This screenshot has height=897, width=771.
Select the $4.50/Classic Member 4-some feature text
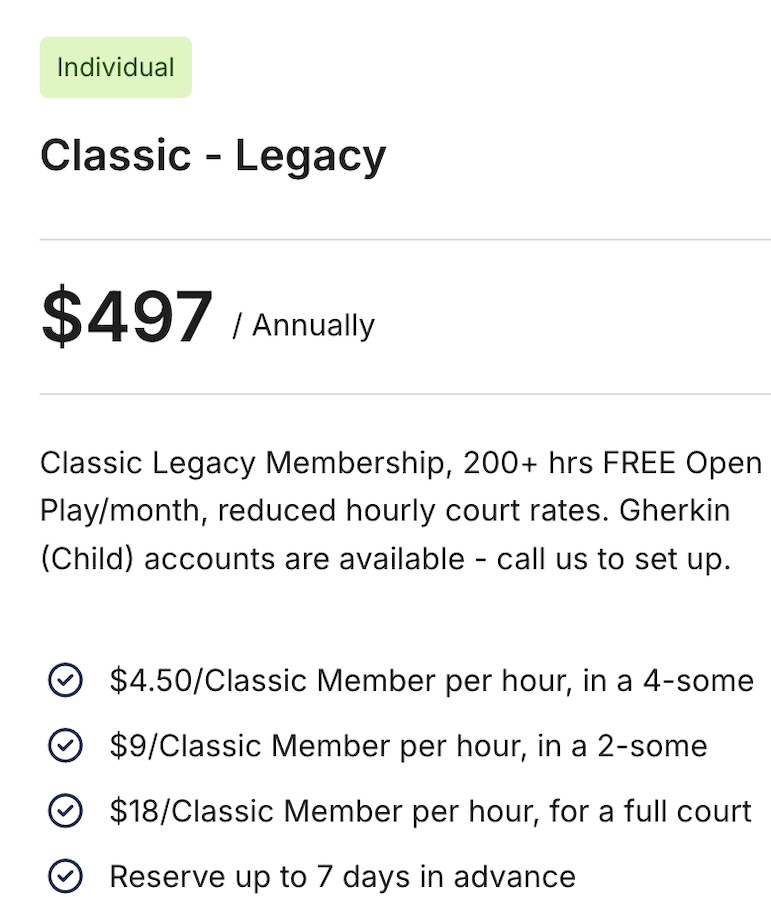(431, 680)
